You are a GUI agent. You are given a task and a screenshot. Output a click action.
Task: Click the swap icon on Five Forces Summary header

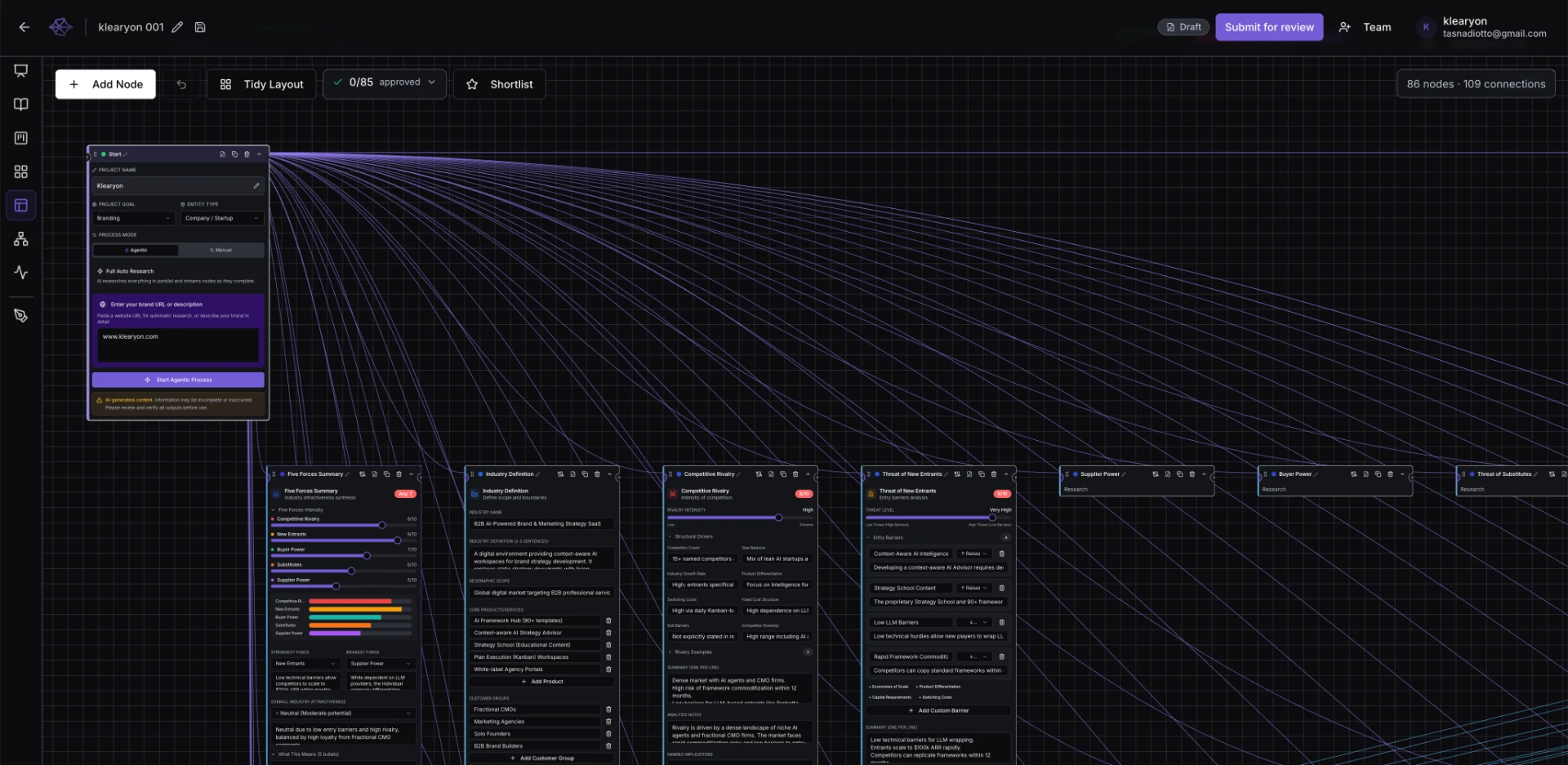[363, 474]
